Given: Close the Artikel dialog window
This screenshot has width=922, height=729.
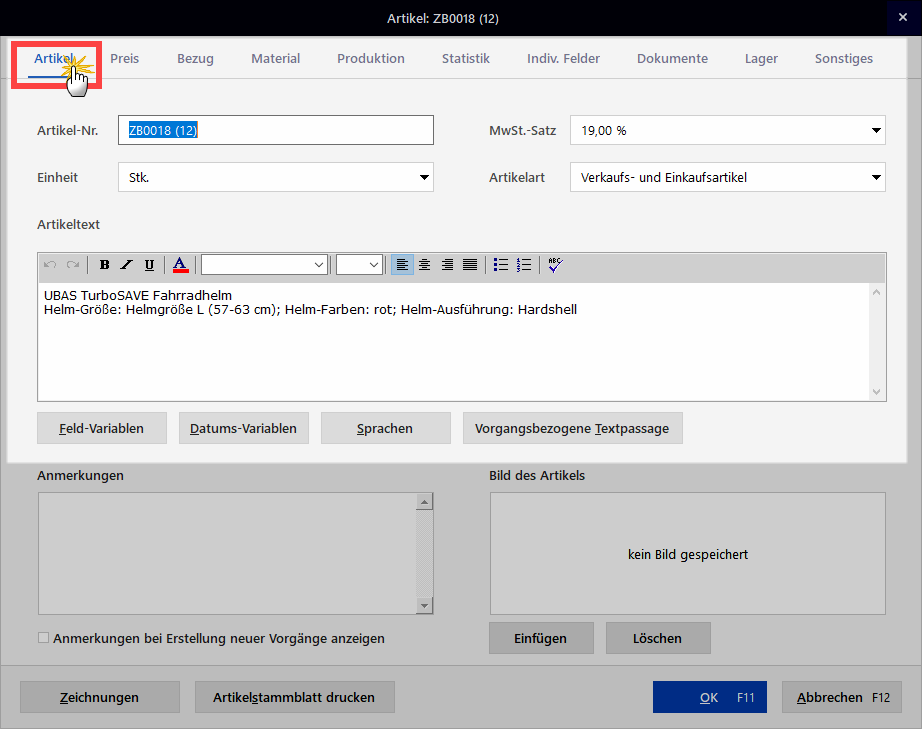Looking at the screenshot, I should pos(903,18).
